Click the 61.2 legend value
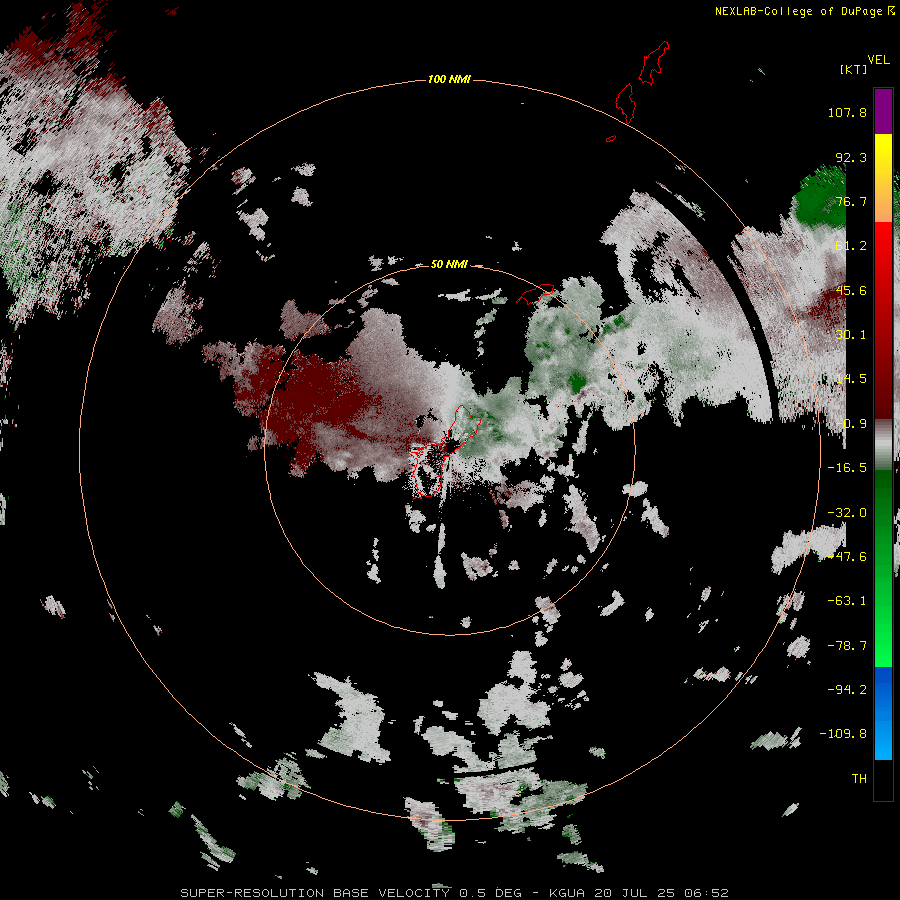Viewport: 900px width, 900px height. click(x=851, y=246)
